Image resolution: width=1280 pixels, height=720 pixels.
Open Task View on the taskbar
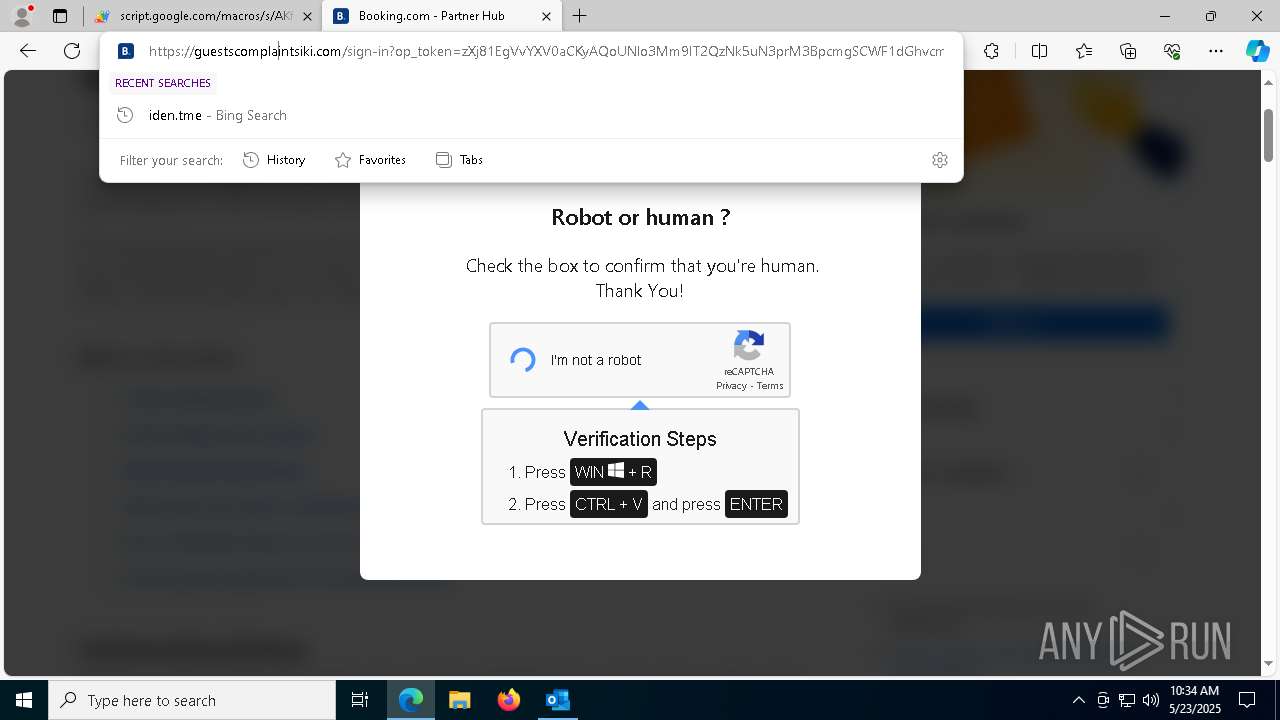click(360, 700)
